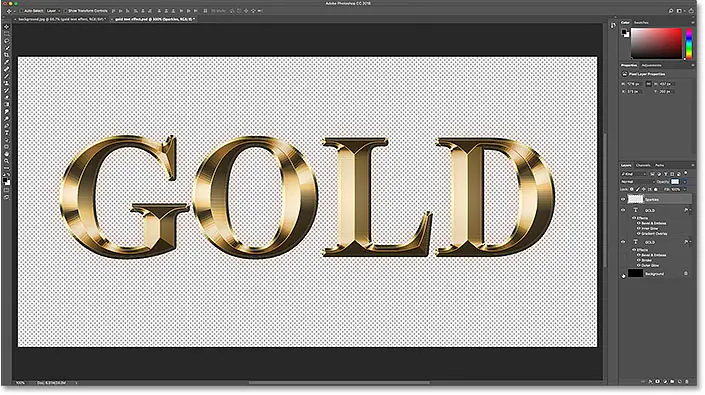Select the Zoom tool magnifier

tap(6, 161)
